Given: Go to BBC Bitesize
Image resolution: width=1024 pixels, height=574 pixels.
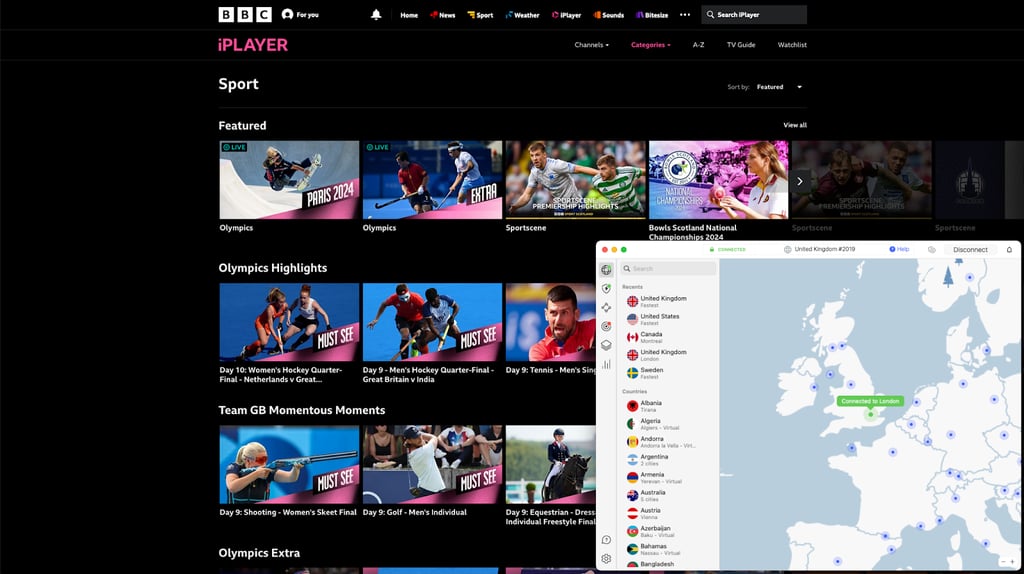Looking at the screenshot, I should pos(652,15).
